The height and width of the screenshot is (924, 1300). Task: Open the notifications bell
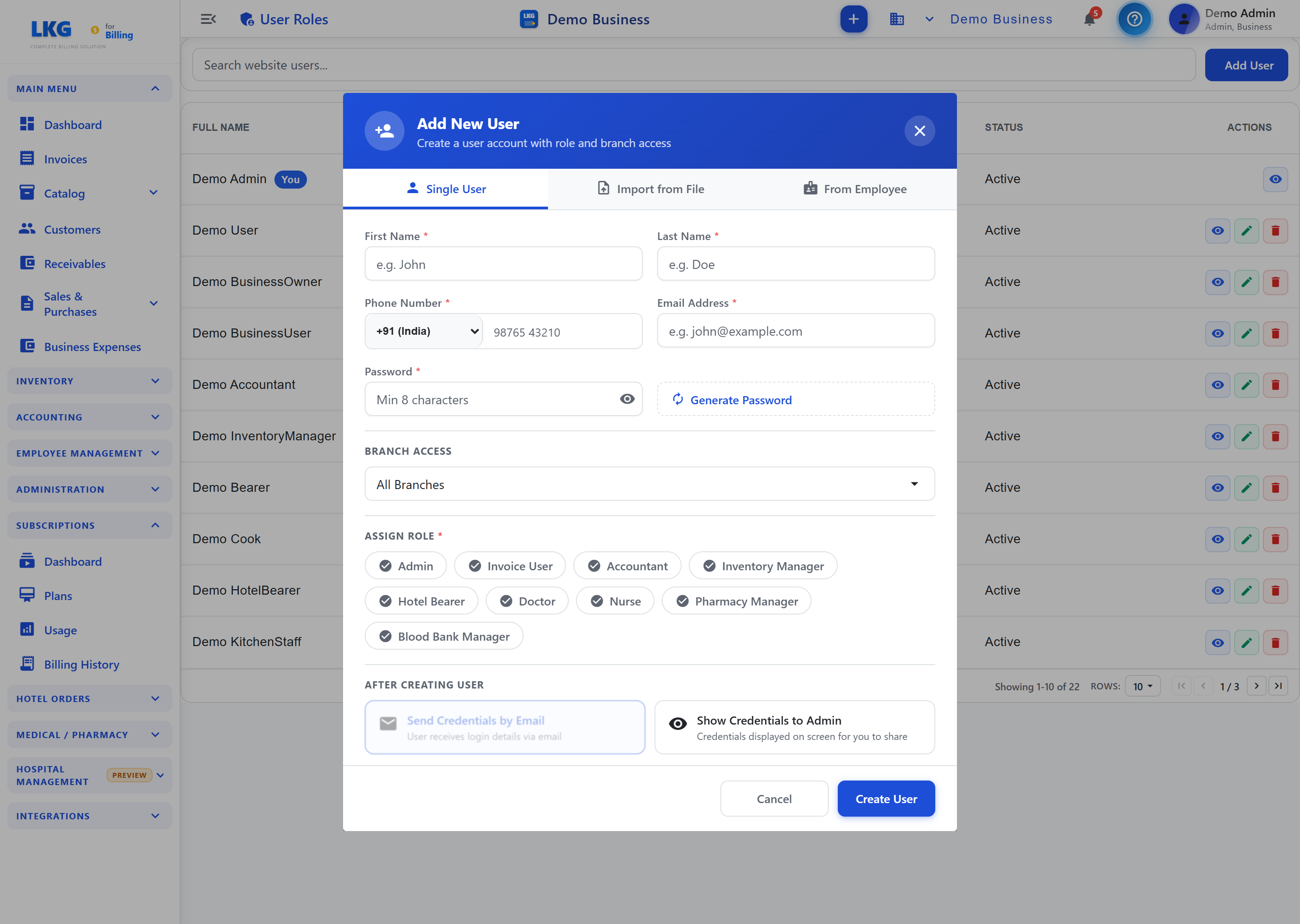[x=1089, y=19]
